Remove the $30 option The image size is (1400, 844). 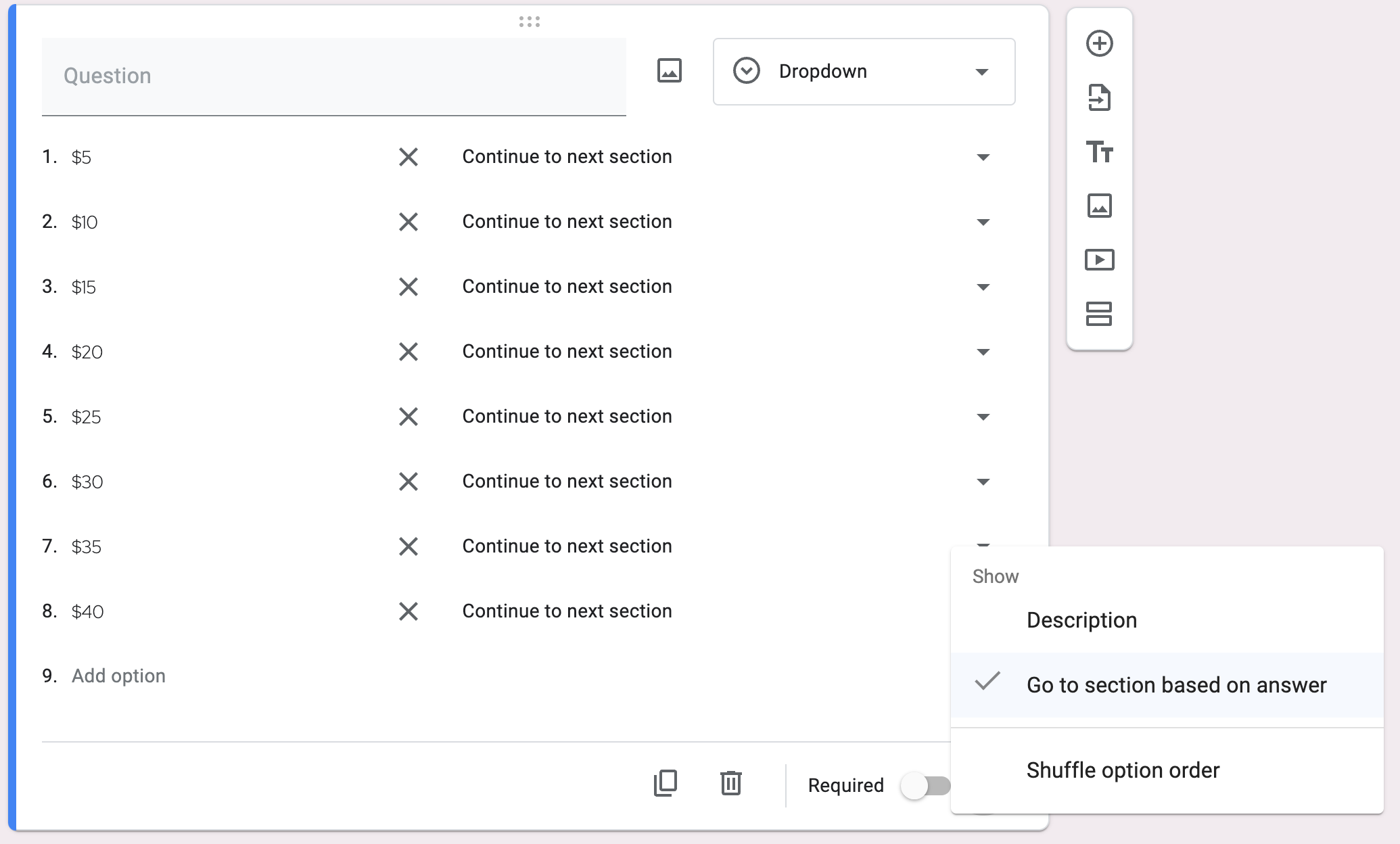(409, 482)
